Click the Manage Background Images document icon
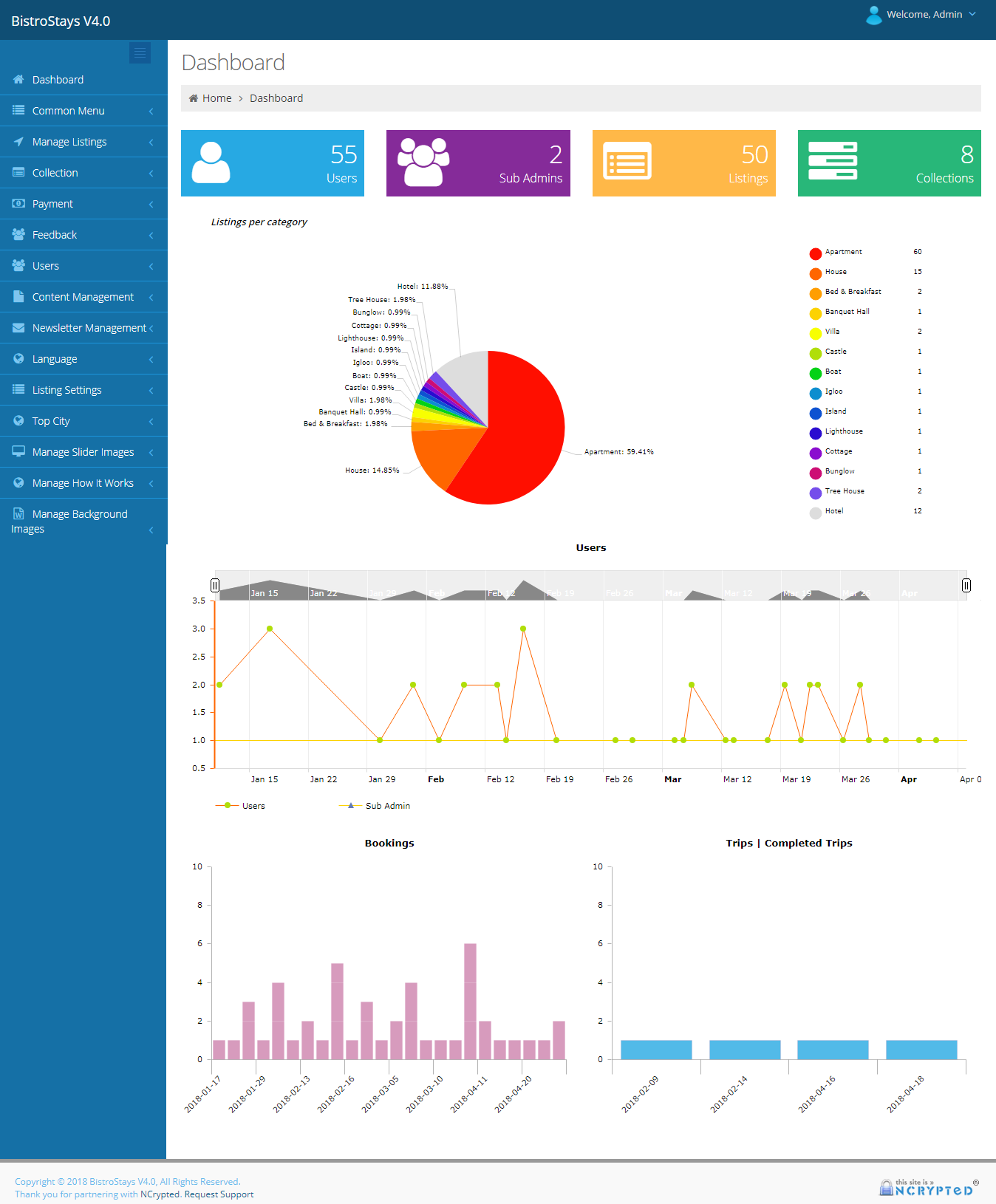 pos(18,513)
